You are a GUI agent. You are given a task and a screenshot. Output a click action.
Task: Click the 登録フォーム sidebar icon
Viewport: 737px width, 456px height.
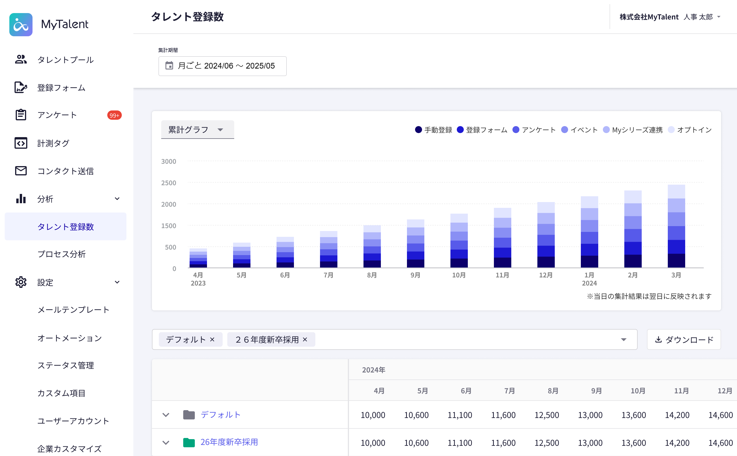pos(21,88)
